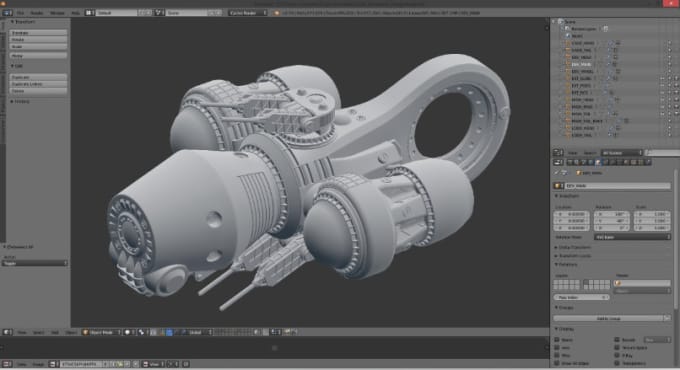Click the Add to Group button

(608, 318)
